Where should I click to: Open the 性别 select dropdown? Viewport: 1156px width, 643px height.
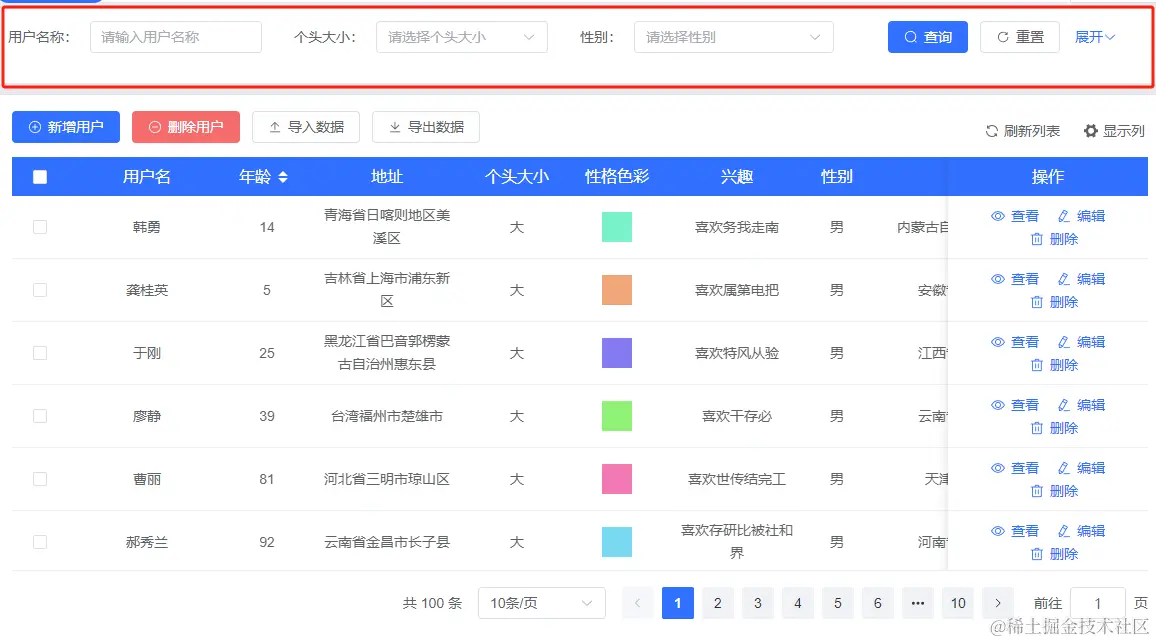pyautogui.click(x=734, y=37)
